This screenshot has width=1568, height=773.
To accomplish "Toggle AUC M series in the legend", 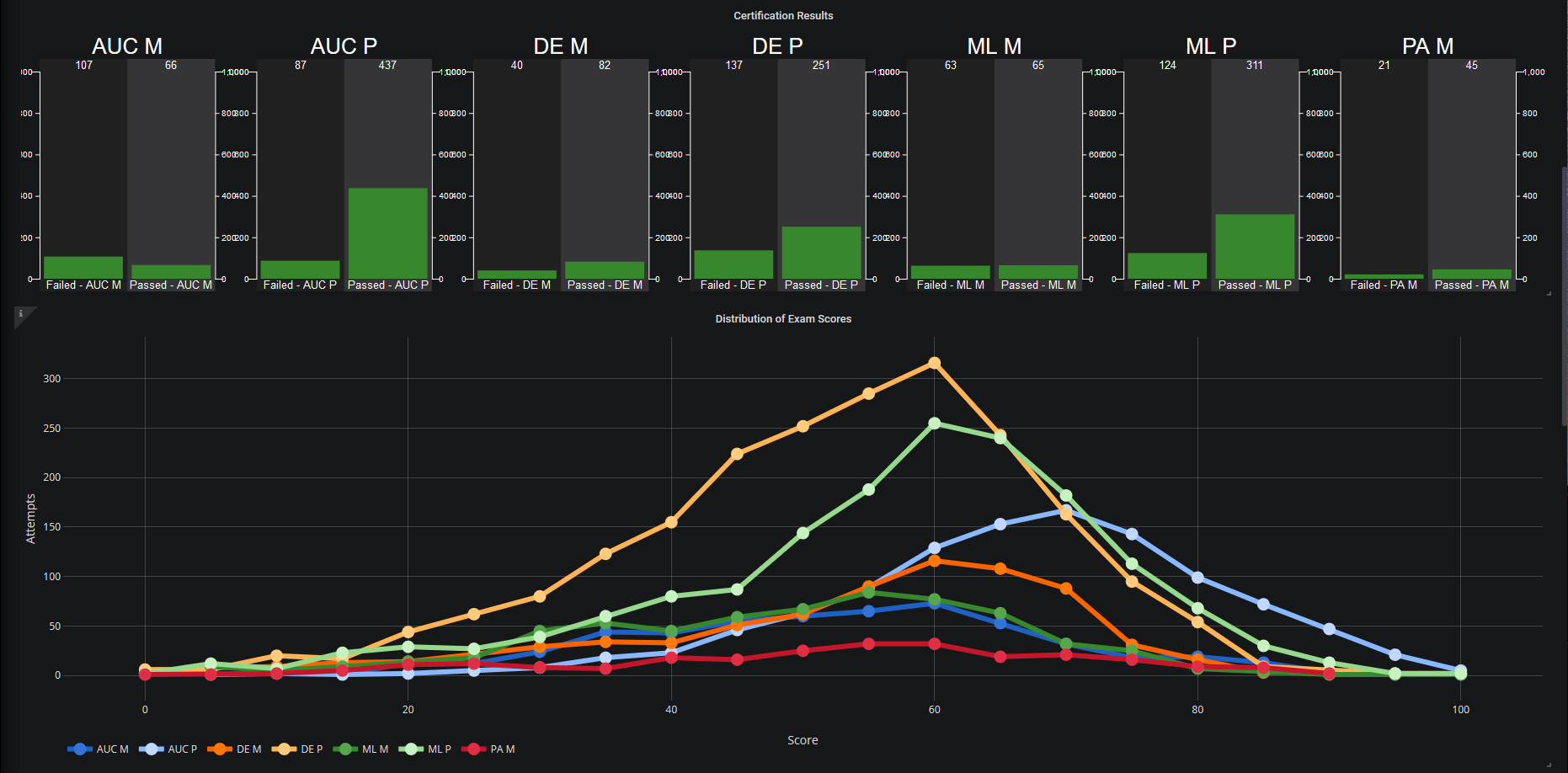I will pos(99,749).
